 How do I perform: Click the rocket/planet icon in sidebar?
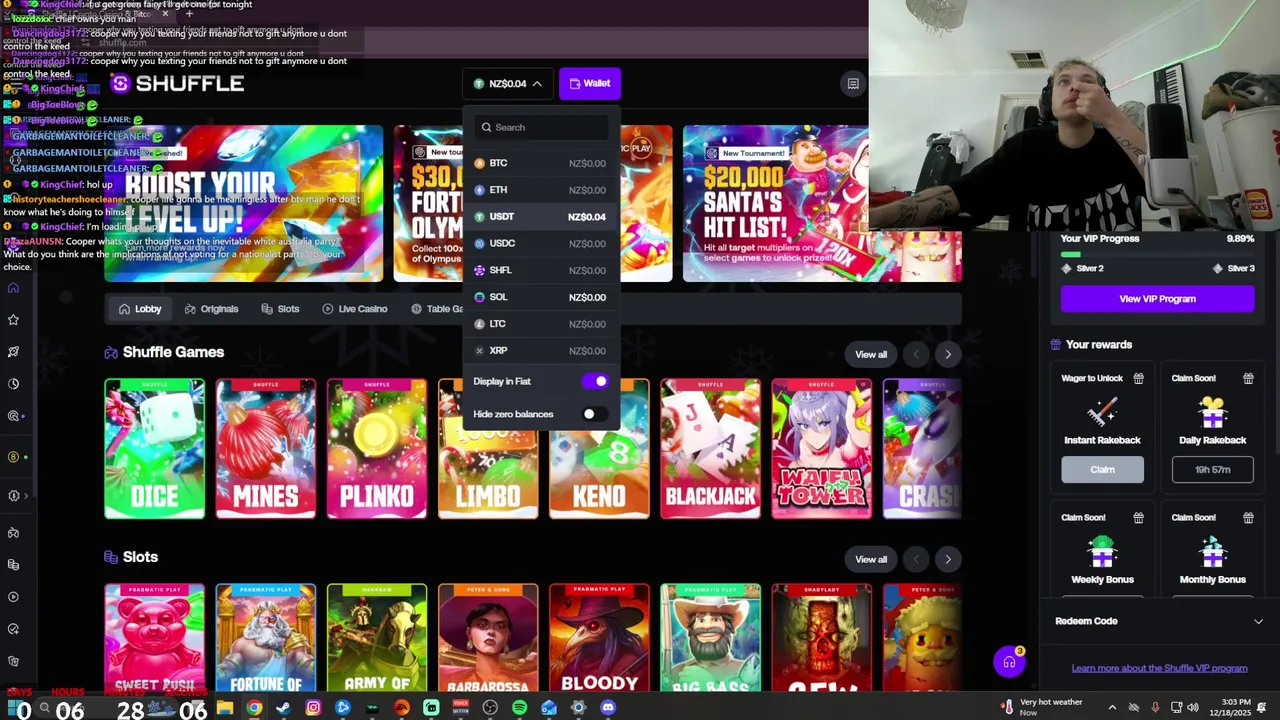tap(13, 352)
